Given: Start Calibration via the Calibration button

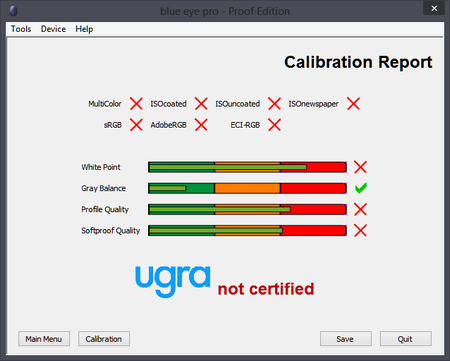Looking at the screenshot, I should click(x=104, y=339).
